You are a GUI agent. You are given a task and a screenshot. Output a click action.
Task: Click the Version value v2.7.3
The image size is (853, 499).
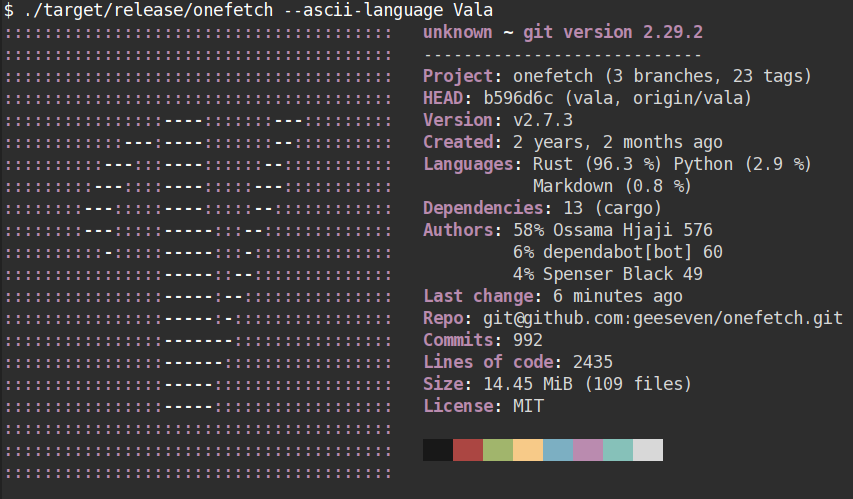(x=543, y=120)
